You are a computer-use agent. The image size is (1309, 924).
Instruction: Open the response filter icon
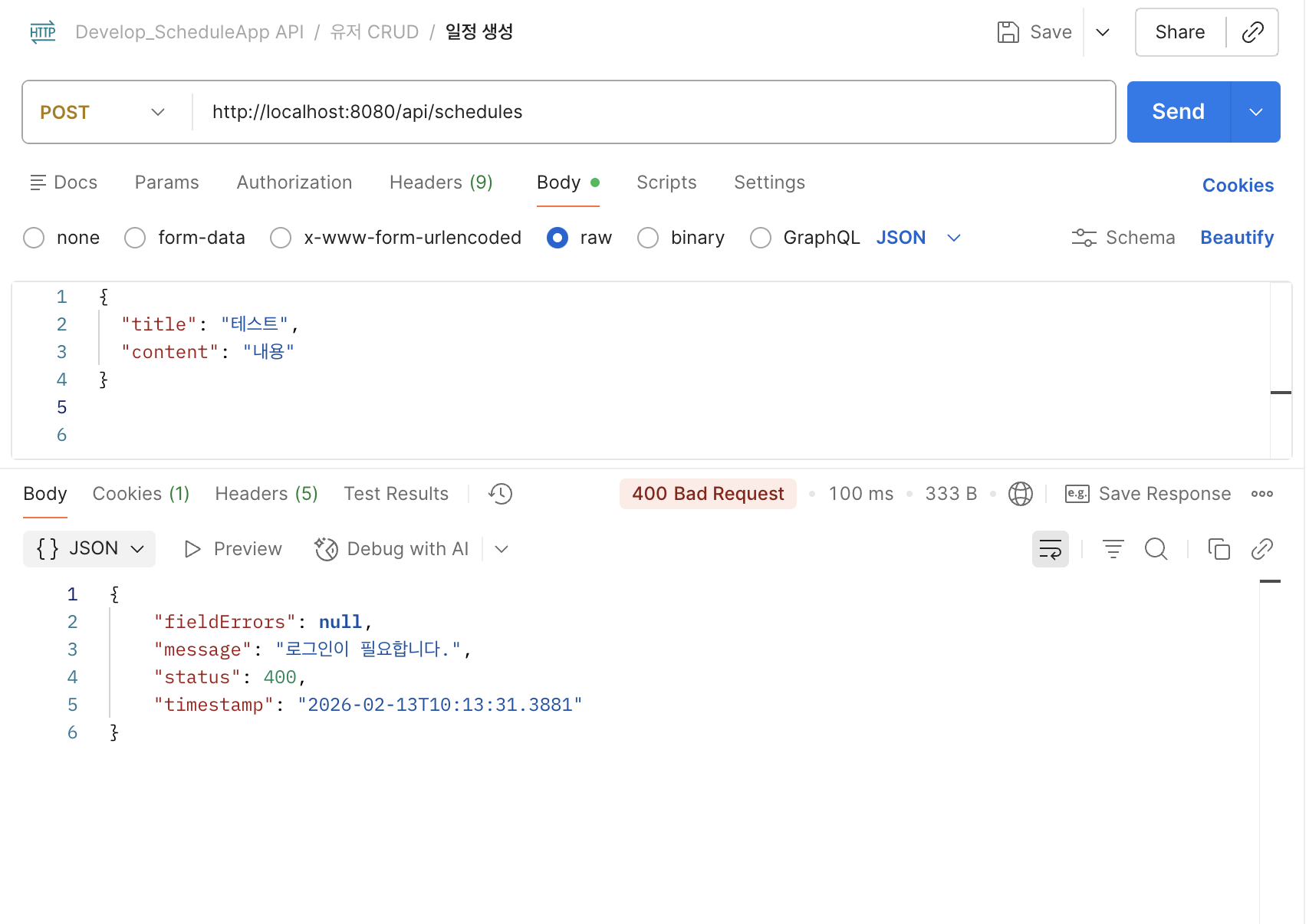pyautogui.click(x=1113, y=549)
